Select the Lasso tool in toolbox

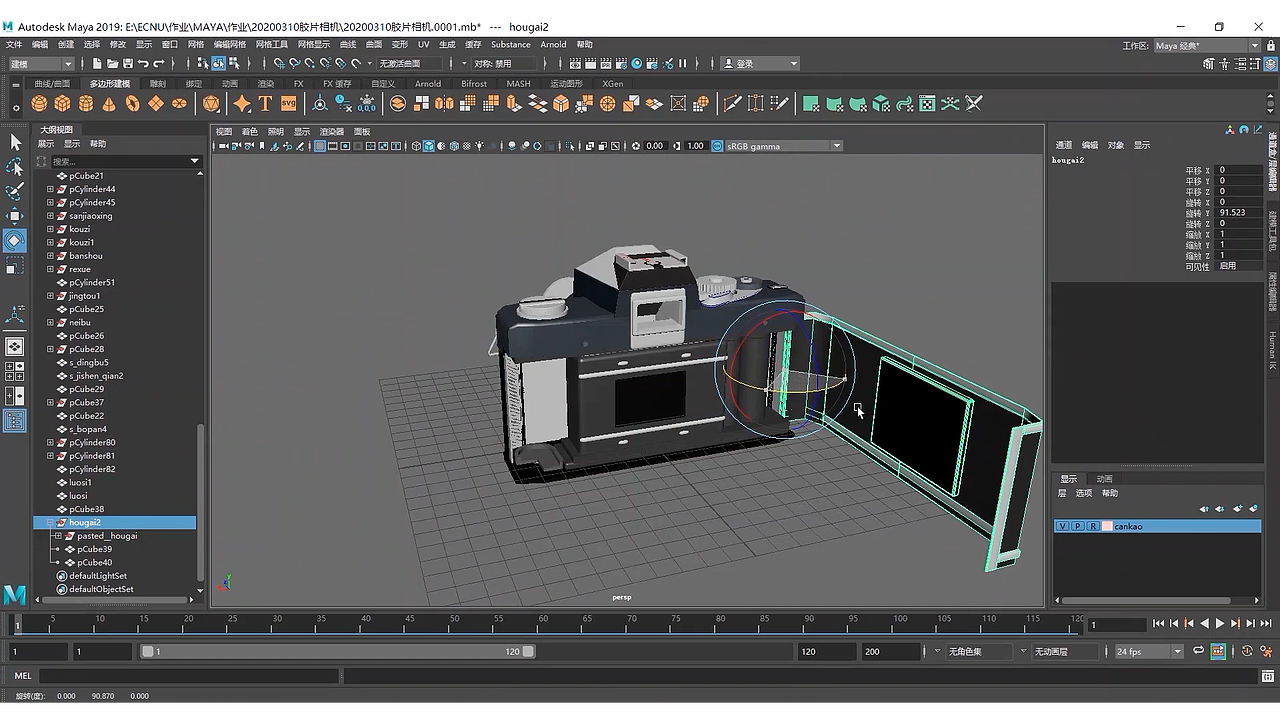15,167
